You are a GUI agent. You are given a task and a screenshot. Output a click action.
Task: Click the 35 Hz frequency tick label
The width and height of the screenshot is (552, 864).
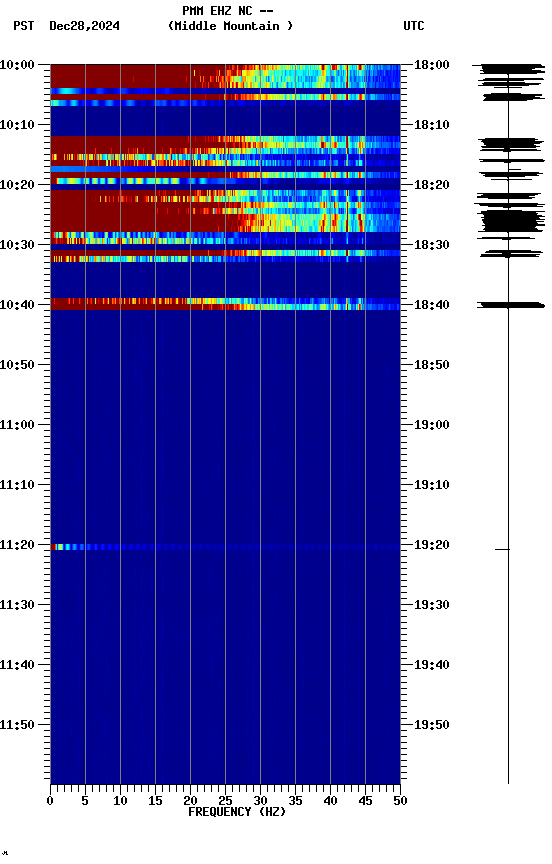(295, 801)
